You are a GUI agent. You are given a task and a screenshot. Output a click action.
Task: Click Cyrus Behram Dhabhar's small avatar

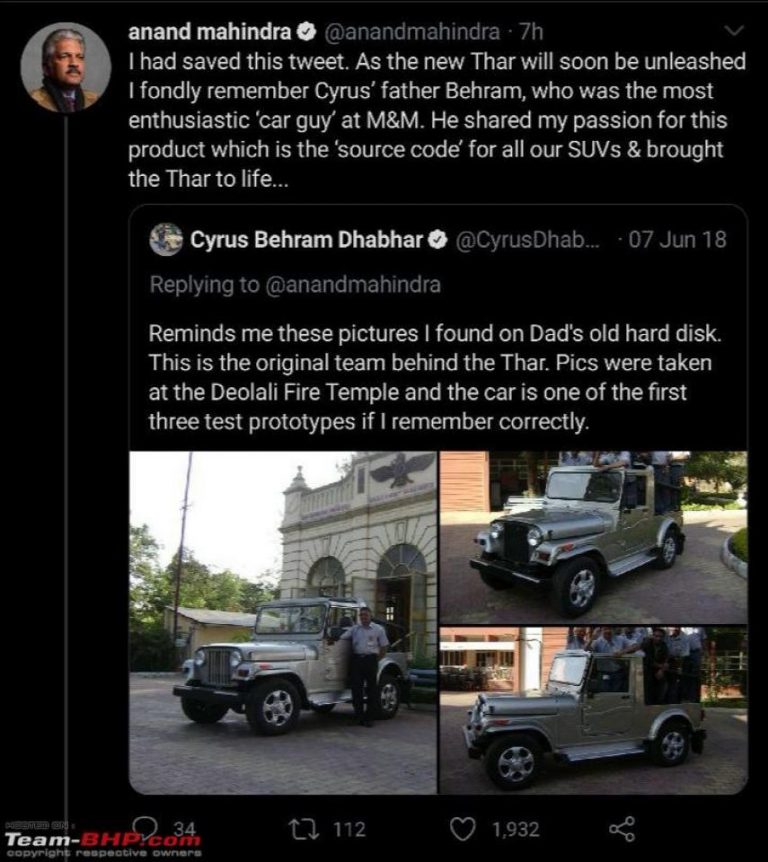[x=166, y=240]
